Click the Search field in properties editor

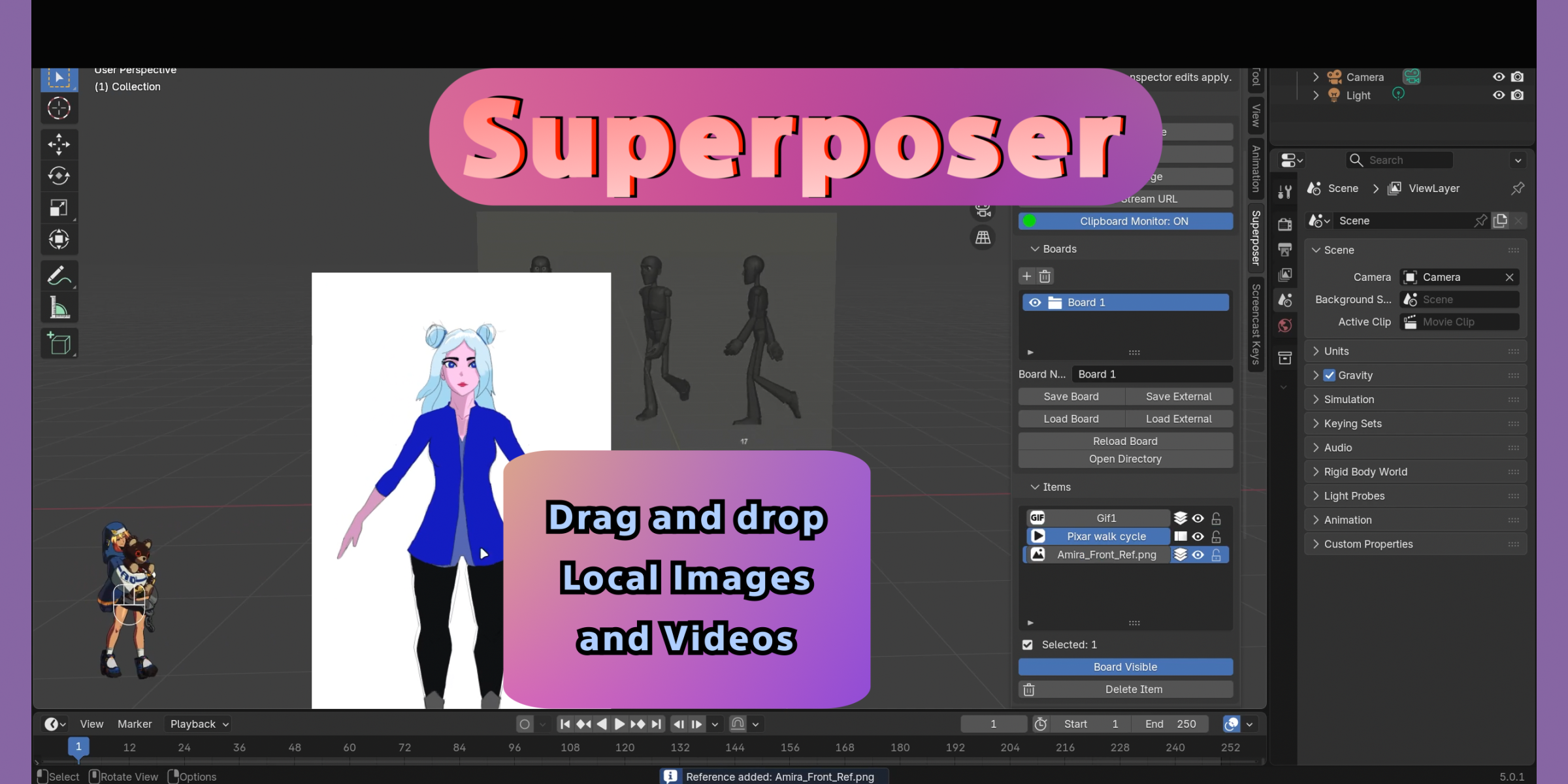[x=1399, y=160]
